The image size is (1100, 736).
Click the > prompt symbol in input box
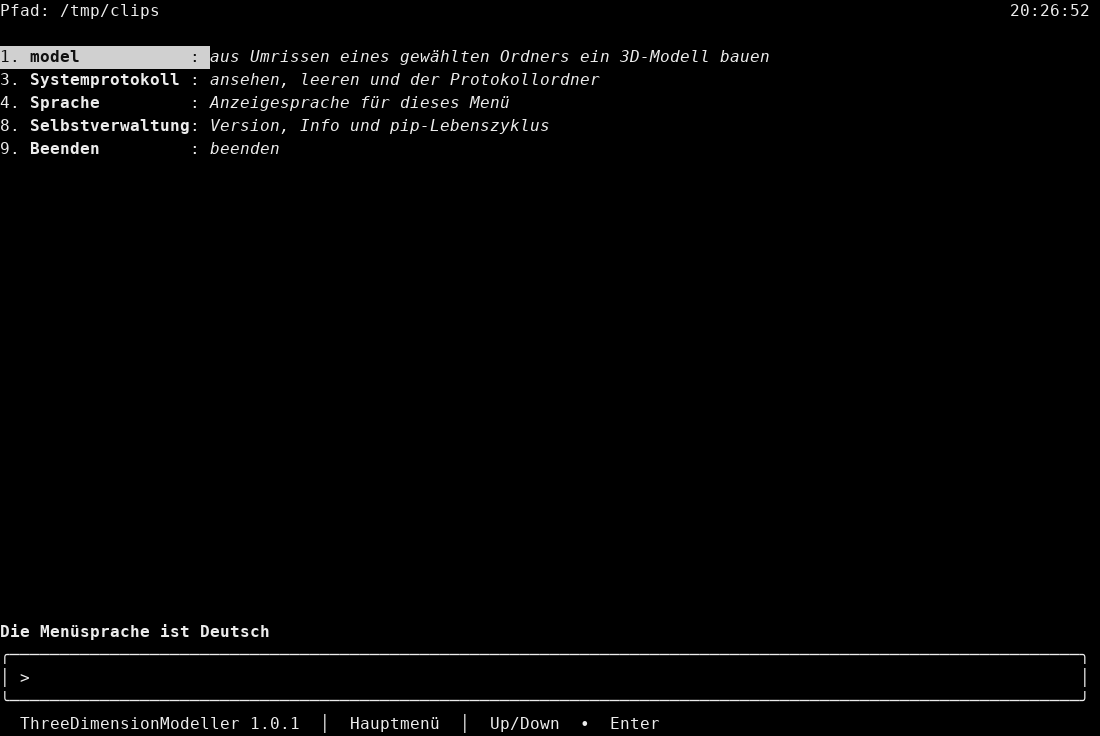pyautogui.click(x=25, y=678)
